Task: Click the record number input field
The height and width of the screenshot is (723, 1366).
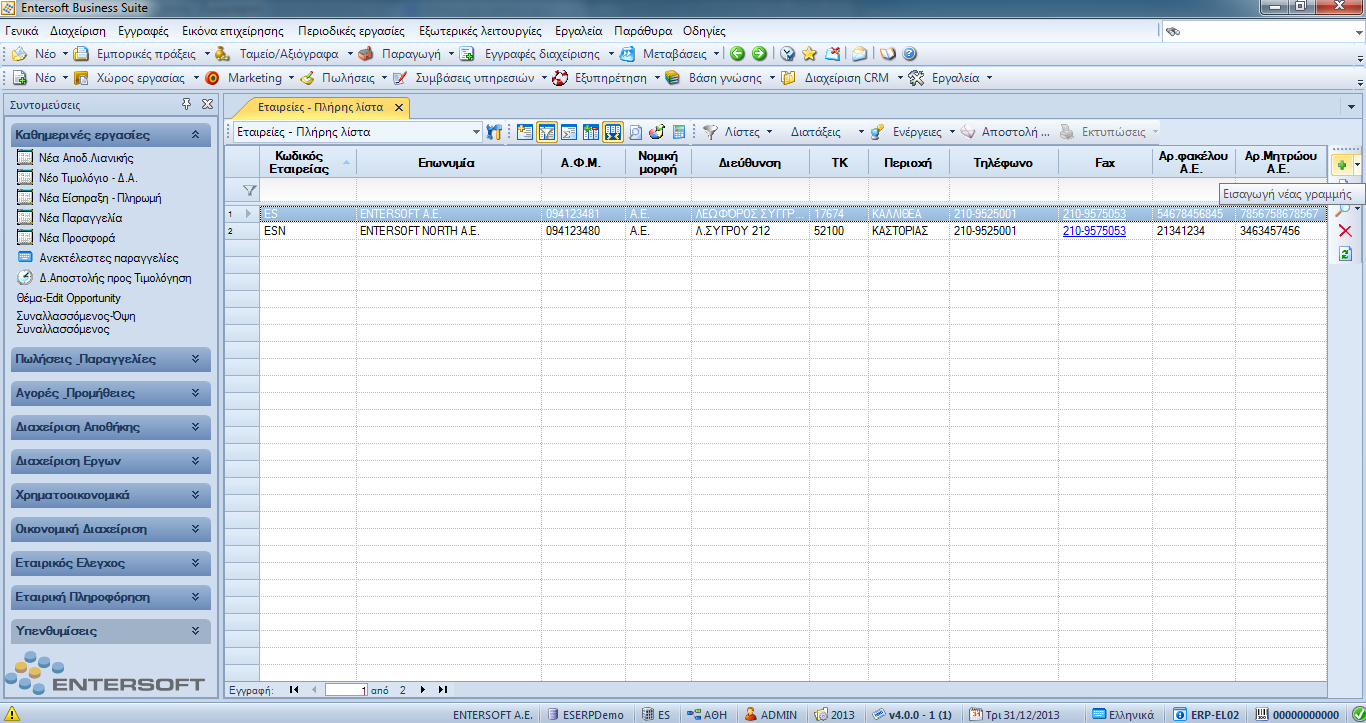Action: pos(347,690)
